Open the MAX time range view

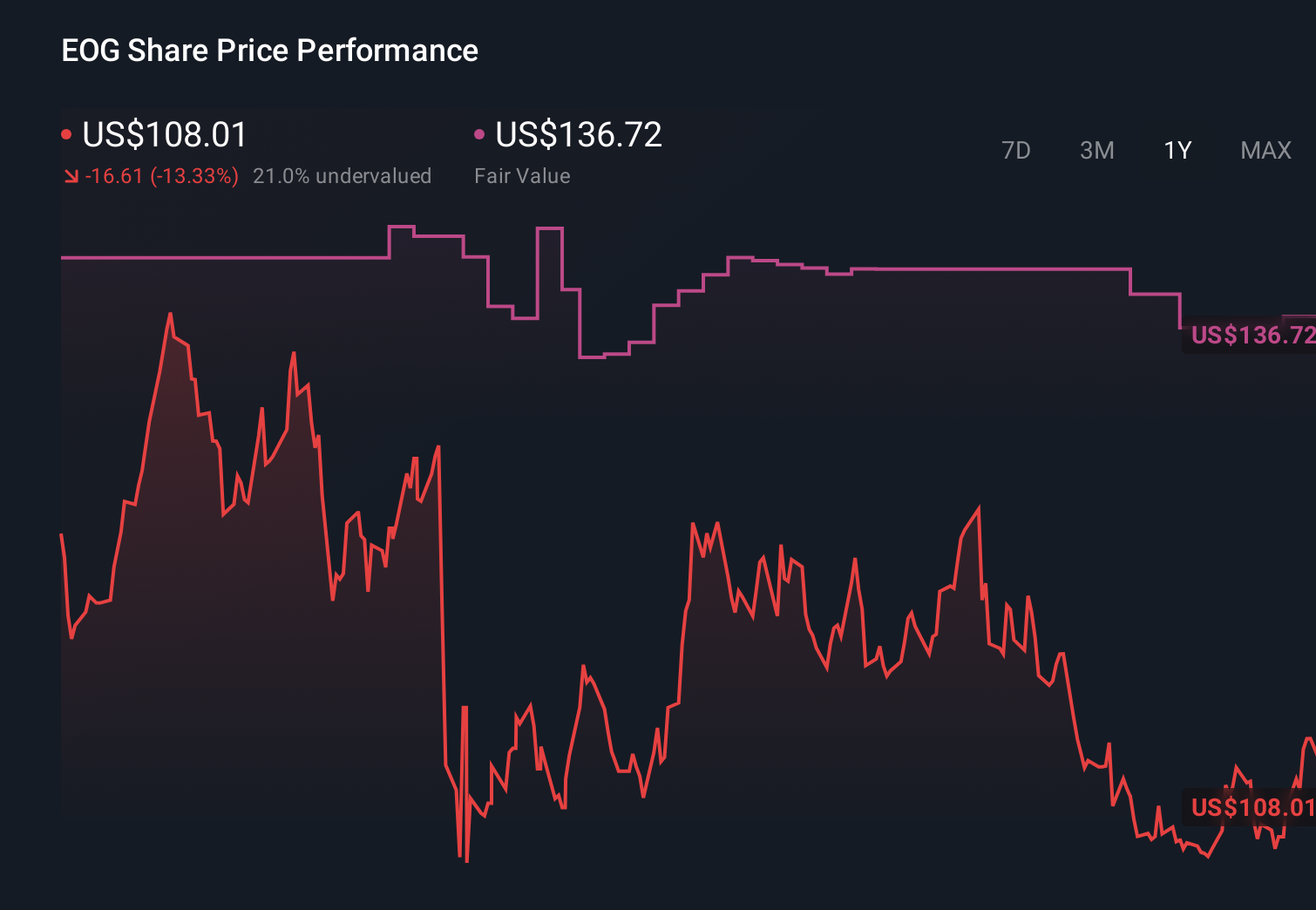pyautogui.click(x=1265, y=150)
